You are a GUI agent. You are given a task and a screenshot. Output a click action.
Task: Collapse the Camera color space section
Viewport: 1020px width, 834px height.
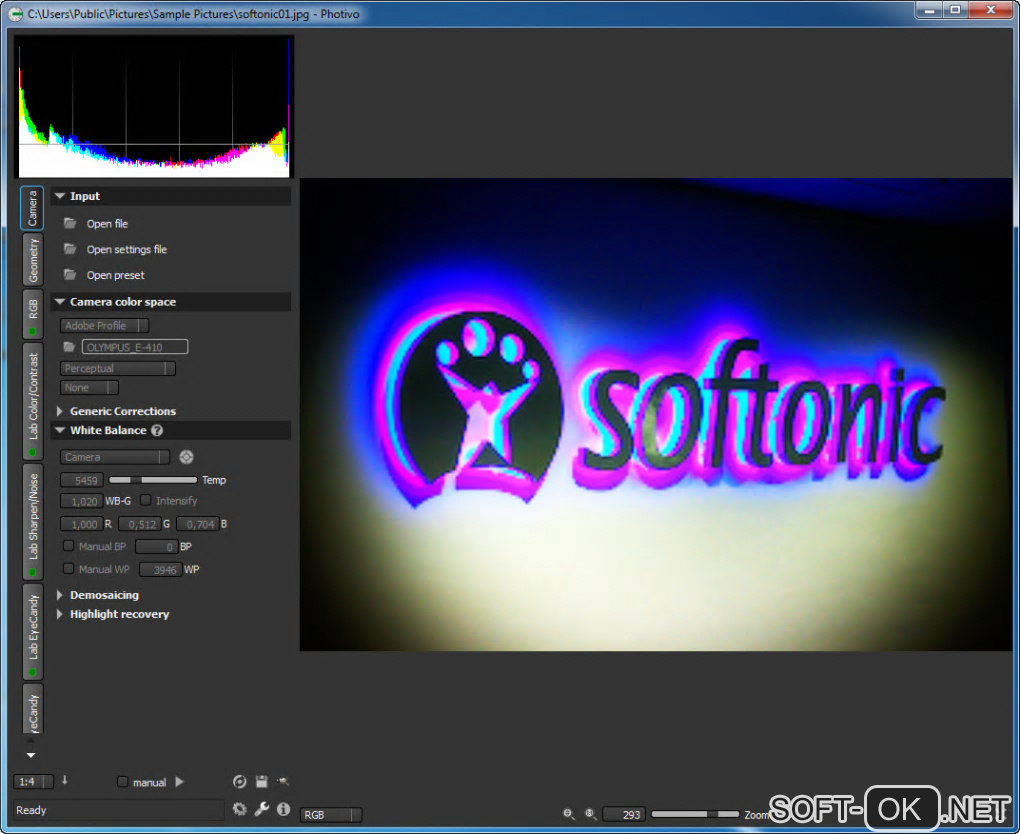point(60,301)
